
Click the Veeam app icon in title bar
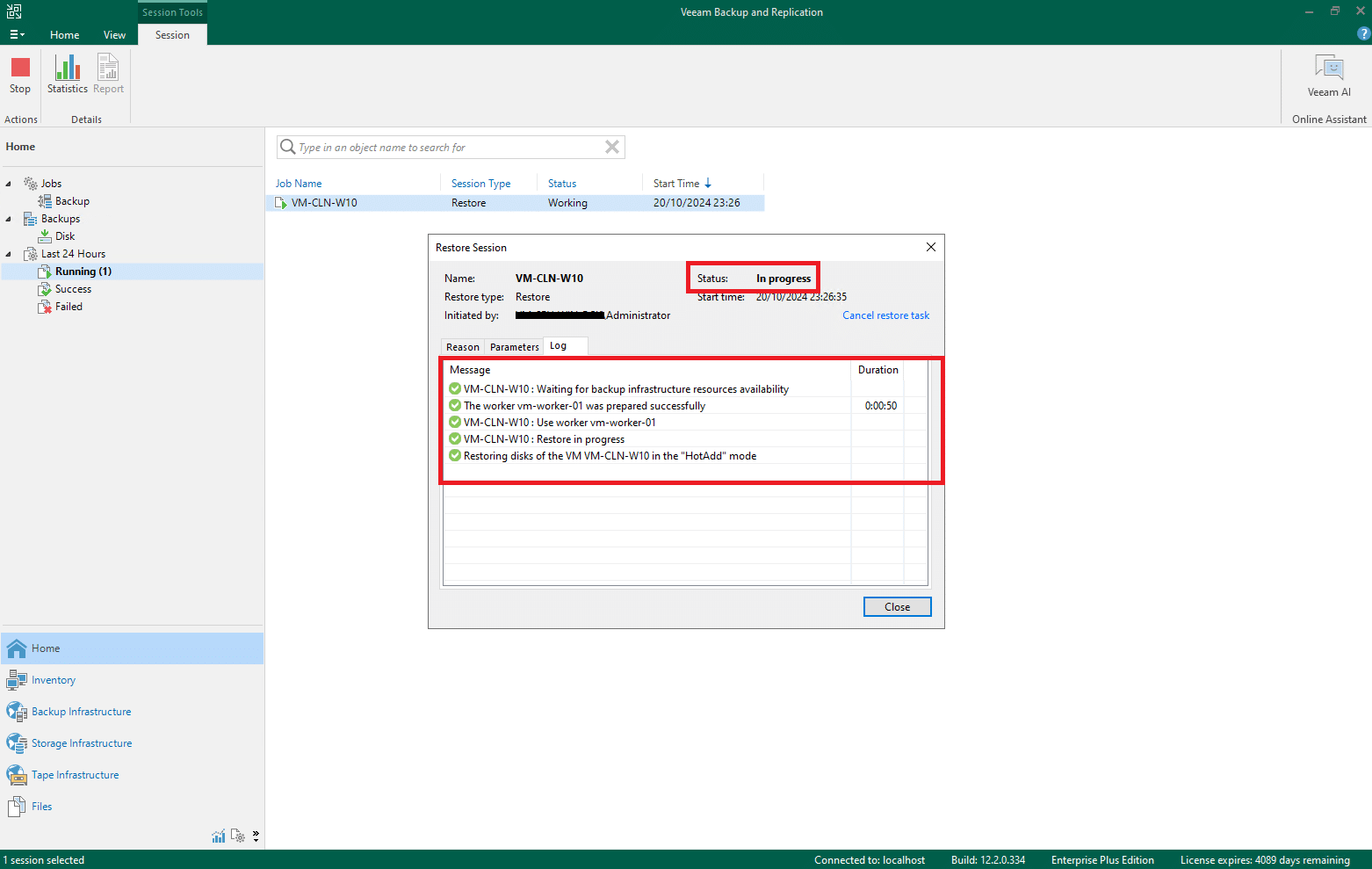pyautogui.click(x=14, y=11)
